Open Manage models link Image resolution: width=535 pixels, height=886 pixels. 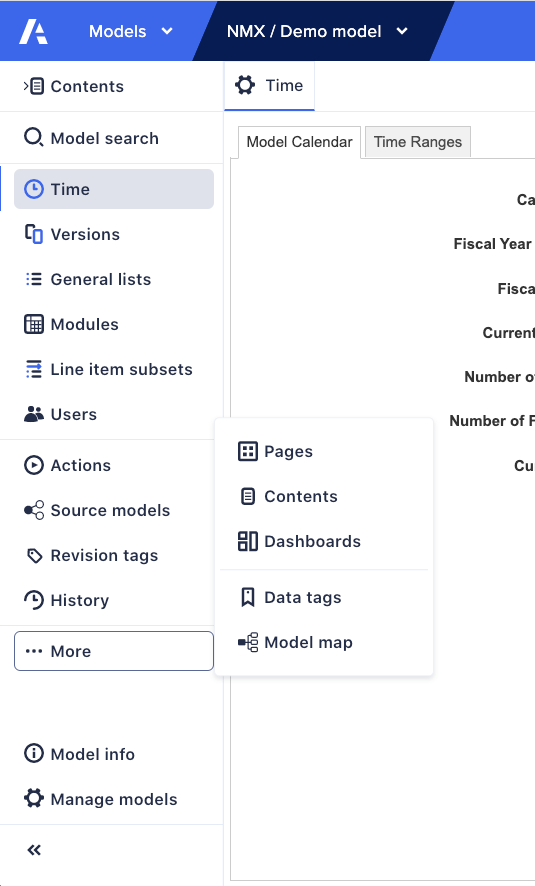[x=101, y=799]
